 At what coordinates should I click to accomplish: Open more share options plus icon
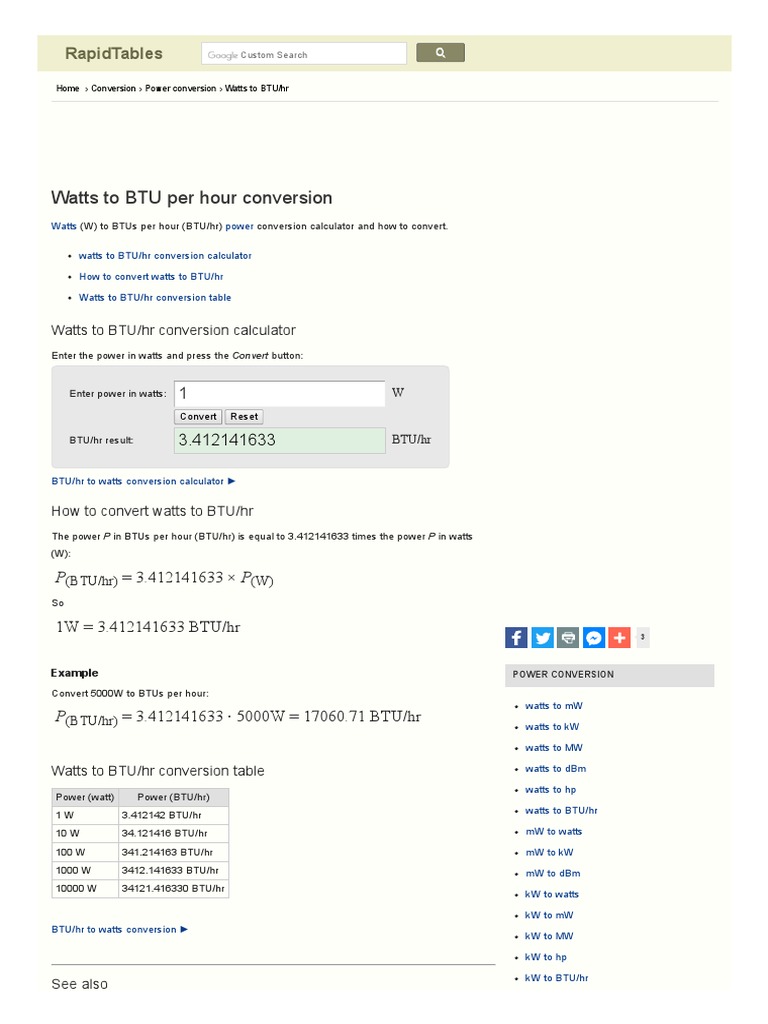[x=619, y=637]
